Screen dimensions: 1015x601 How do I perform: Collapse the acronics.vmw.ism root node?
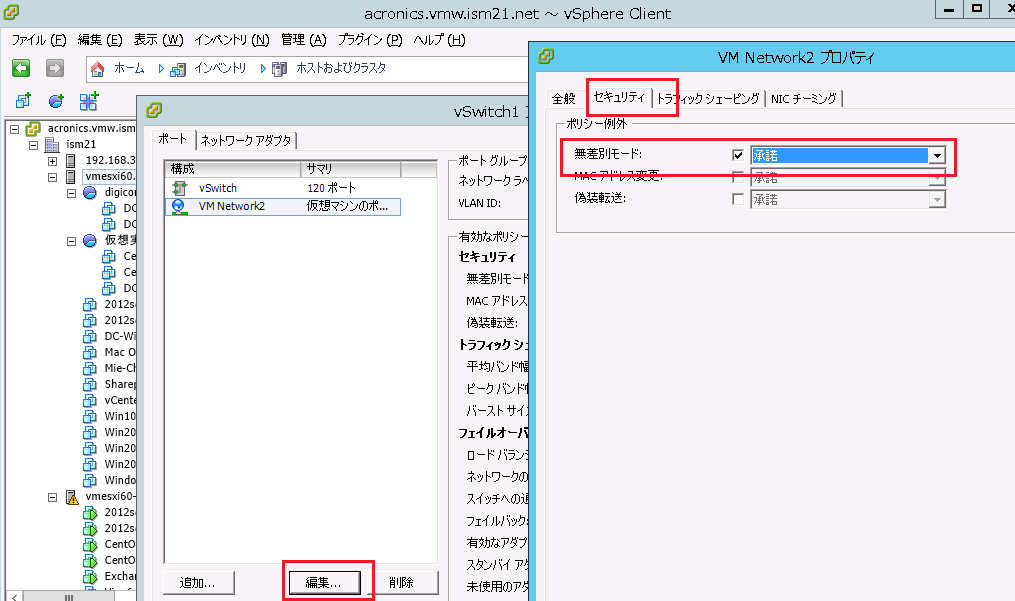click(14, 129)
